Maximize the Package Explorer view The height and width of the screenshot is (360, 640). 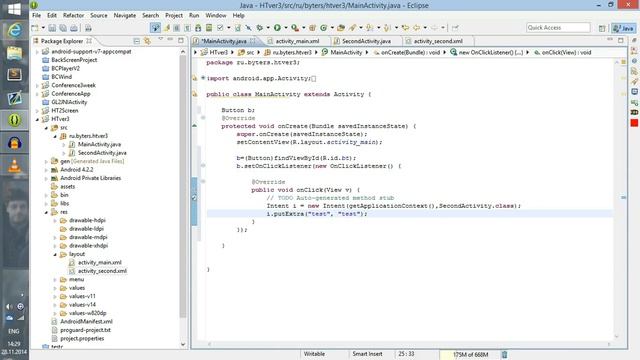tap(181, 40)
